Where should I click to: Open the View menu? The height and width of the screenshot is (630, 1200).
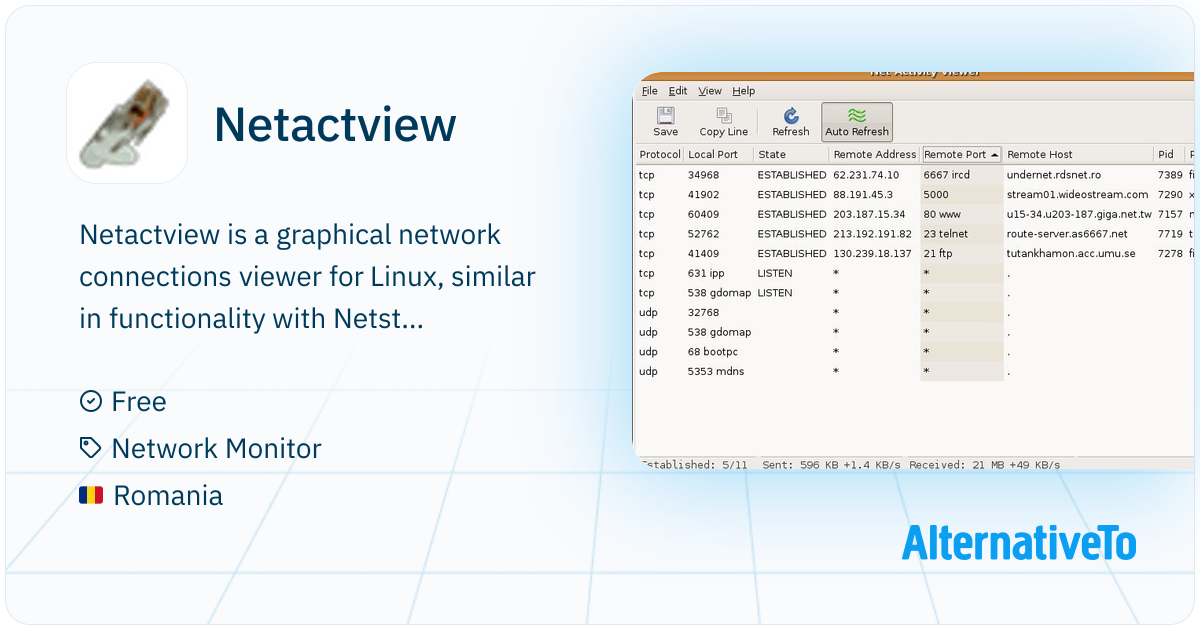tap(710, 91)
